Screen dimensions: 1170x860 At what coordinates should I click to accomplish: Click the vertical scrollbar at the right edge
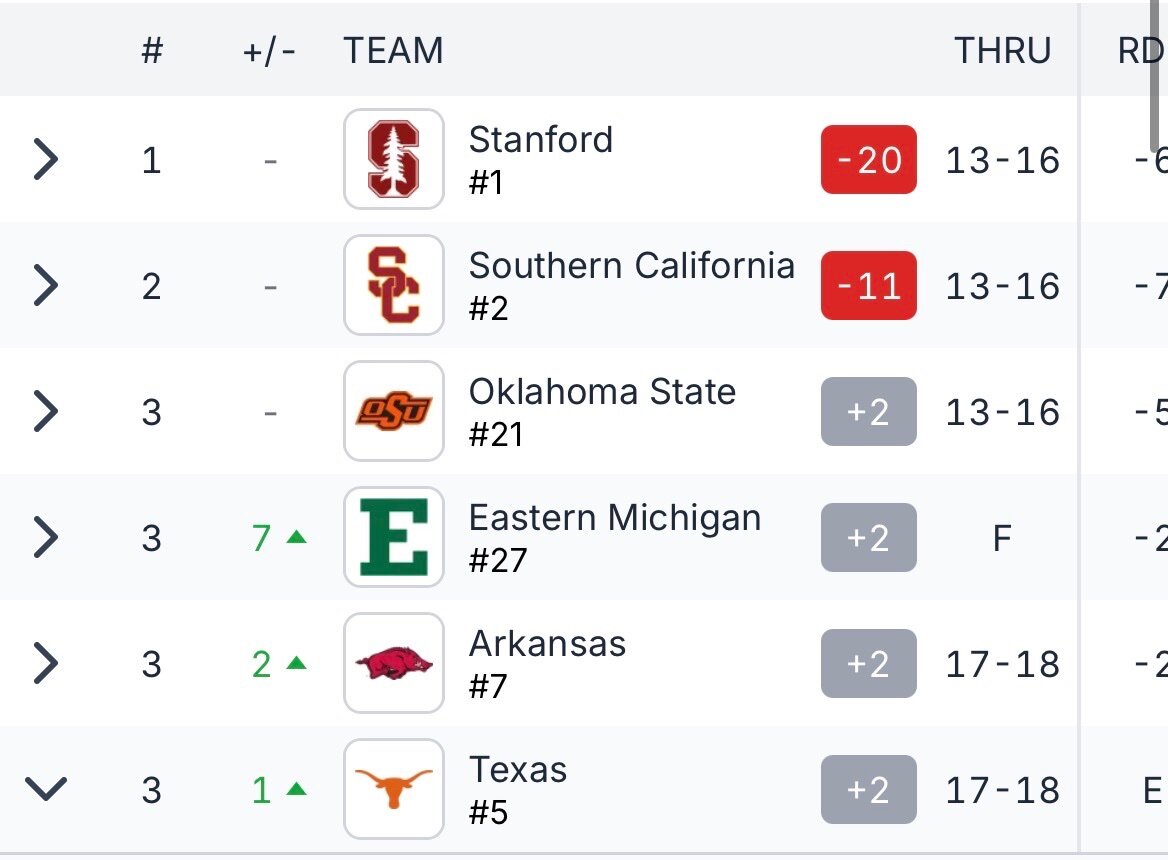coord(1155,75)
